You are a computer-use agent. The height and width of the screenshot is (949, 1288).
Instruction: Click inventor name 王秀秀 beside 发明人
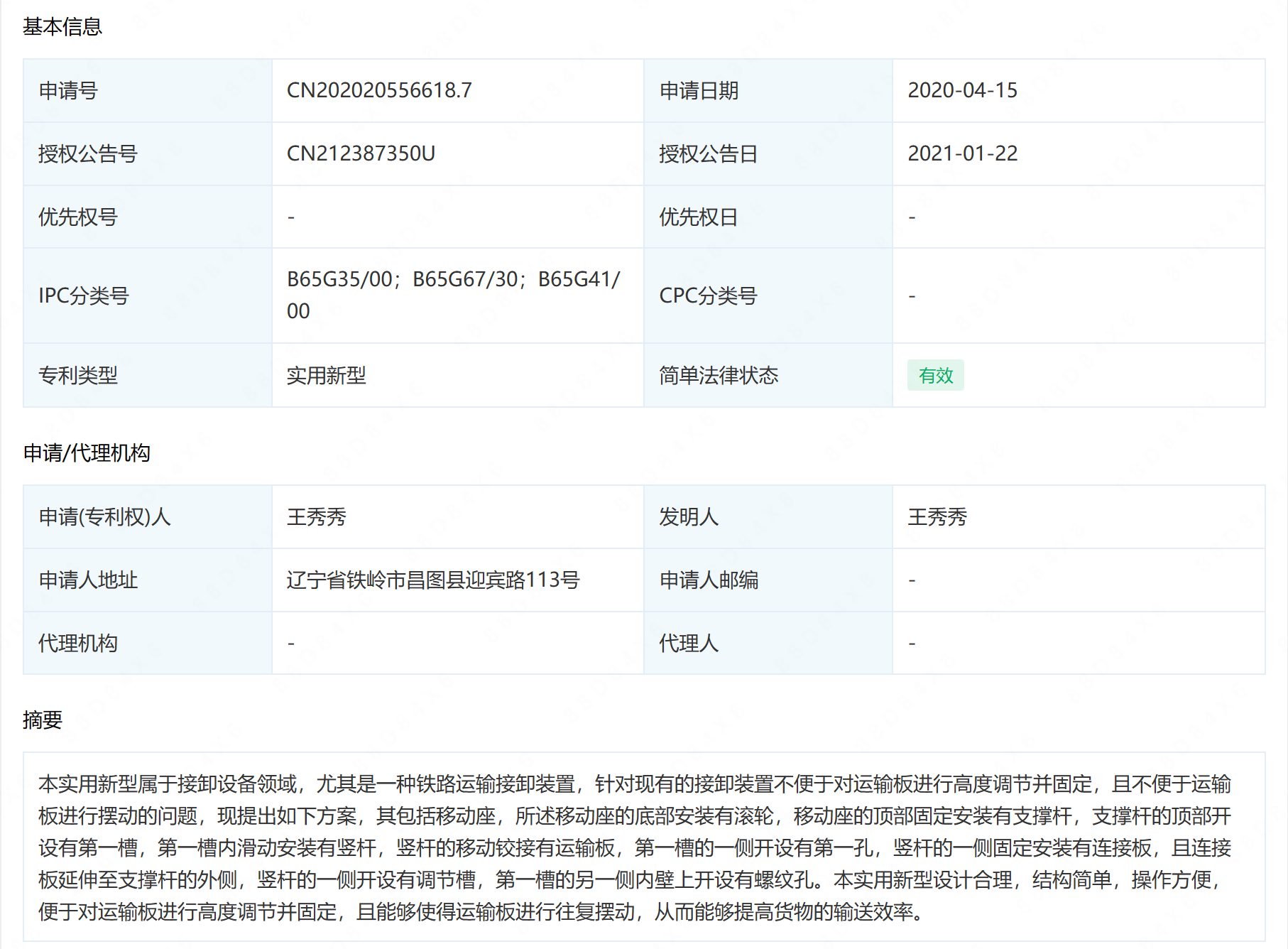pos(937,516)
